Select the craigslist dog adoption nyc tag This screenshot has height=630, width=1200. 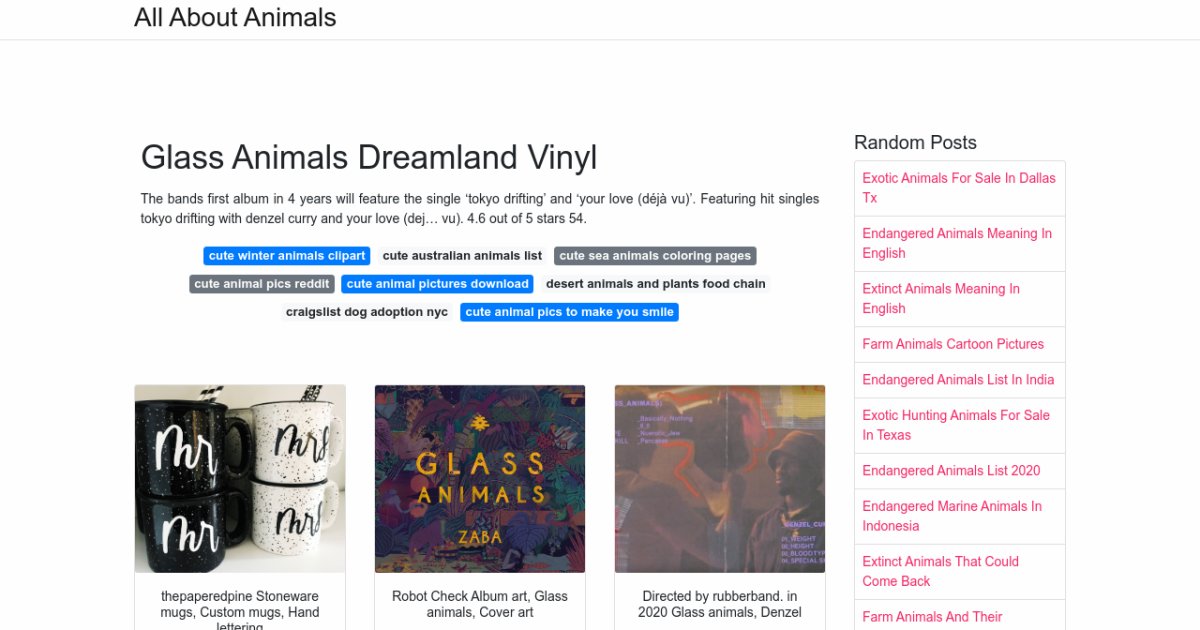[367, 312]
